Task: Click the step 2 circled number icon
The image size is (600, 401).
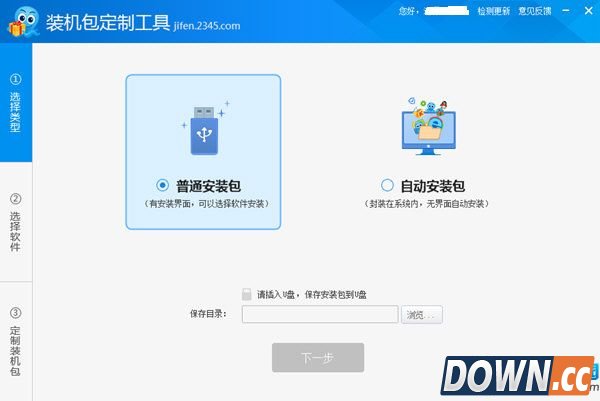Action: (15, 198)
